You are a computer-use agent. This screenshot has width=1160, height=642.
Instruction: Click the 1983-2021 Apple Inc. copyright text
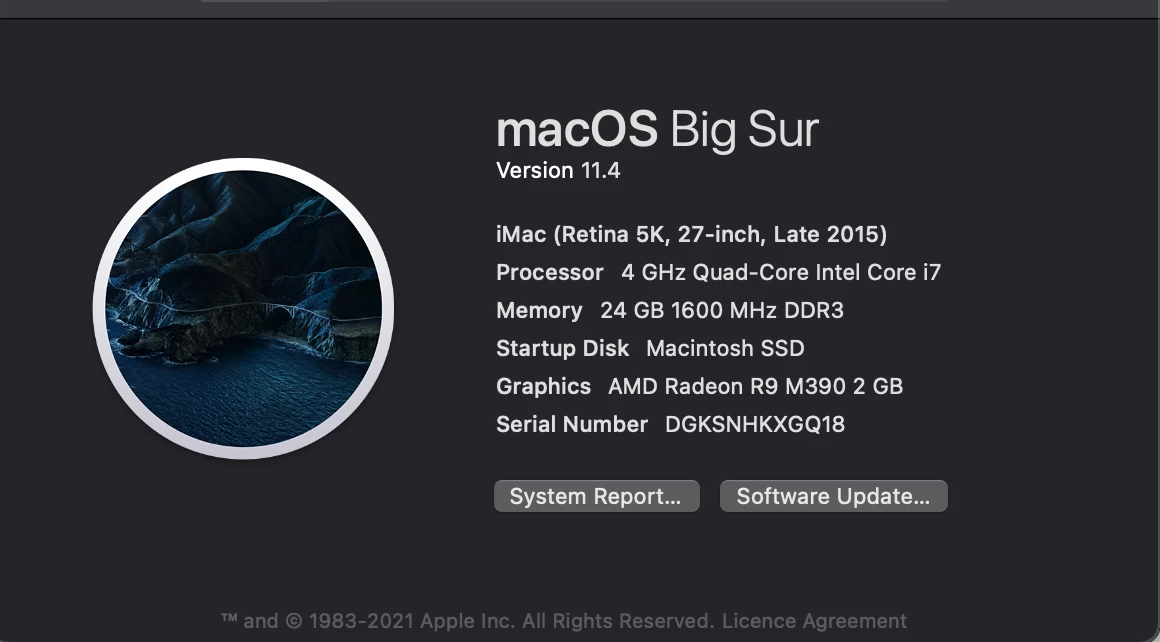[468, 621]
